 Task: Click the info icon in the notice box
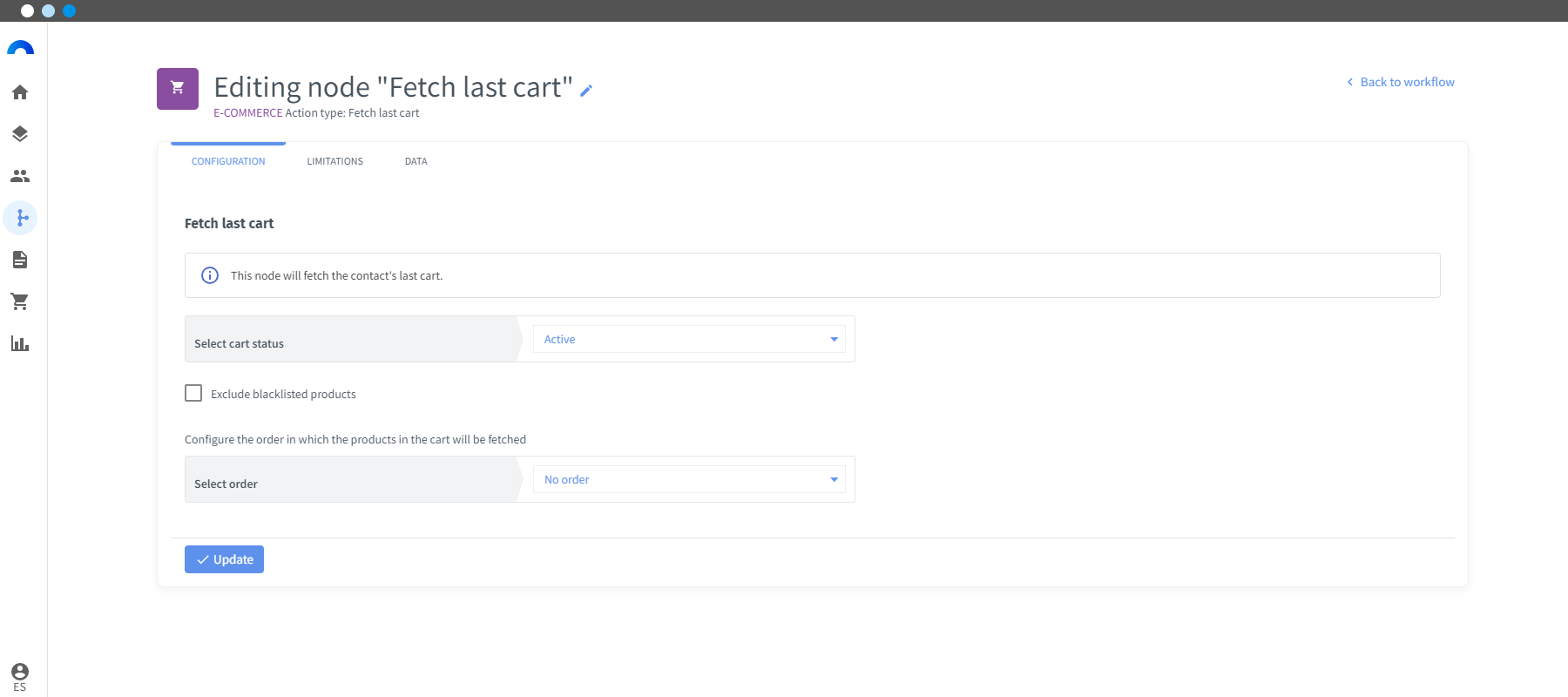[x=210, y=275]
